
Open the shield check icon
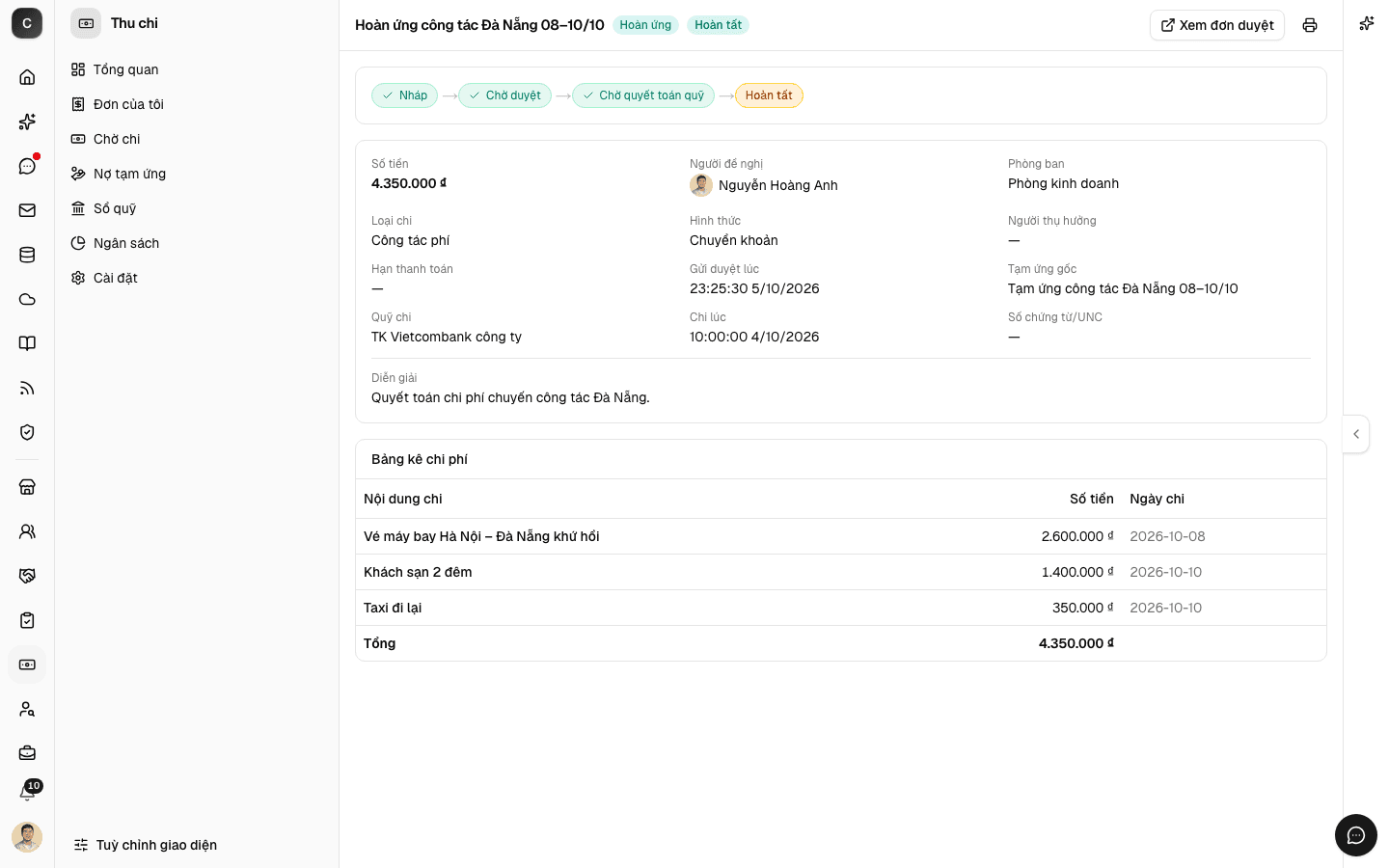click(x=27, y=432)
